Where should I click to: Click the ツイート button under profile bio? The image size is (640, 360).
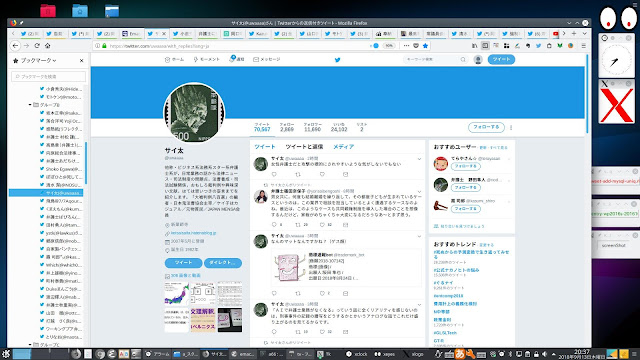click(183, 262)
